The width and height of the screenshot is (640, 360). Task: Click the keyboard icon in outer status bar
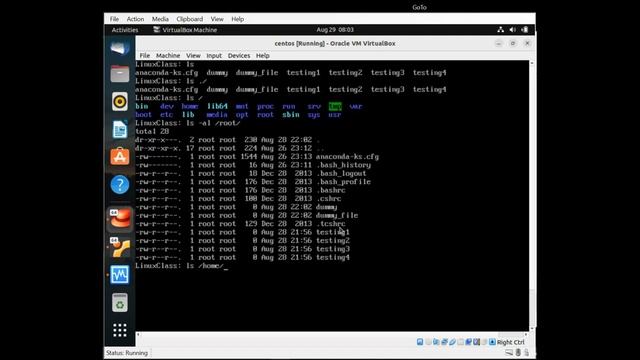tap(509, 352)
